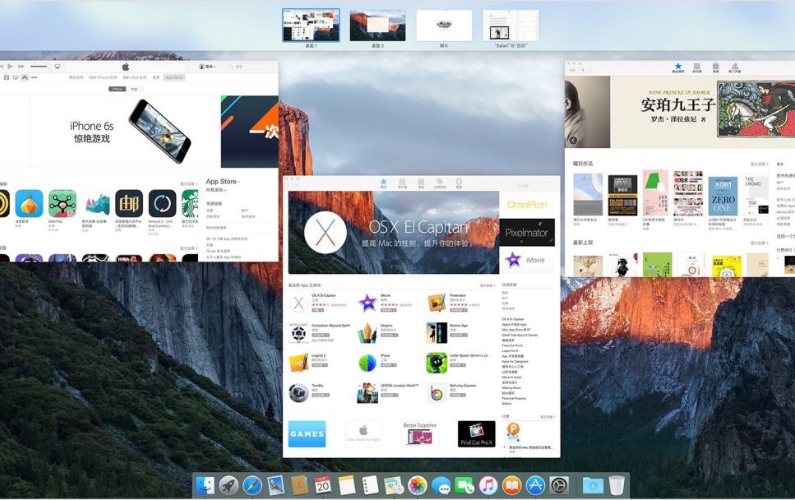Image resolution: width=795 pixels, height=500 pixels.
Task: Open Photos colorful flower icon in Dock
Action: tap(417, 485)
